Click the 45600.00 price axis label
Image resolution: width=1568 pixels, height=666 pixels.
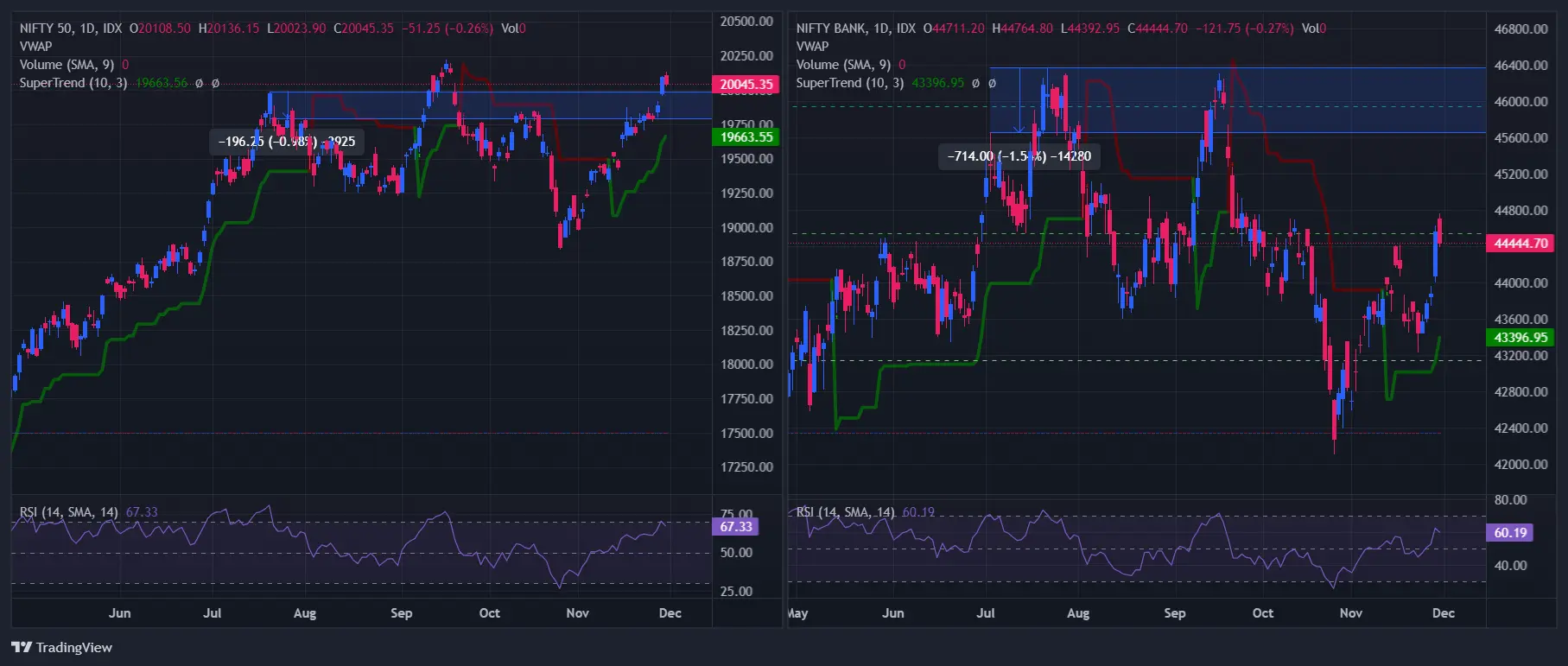point(1520,138)
